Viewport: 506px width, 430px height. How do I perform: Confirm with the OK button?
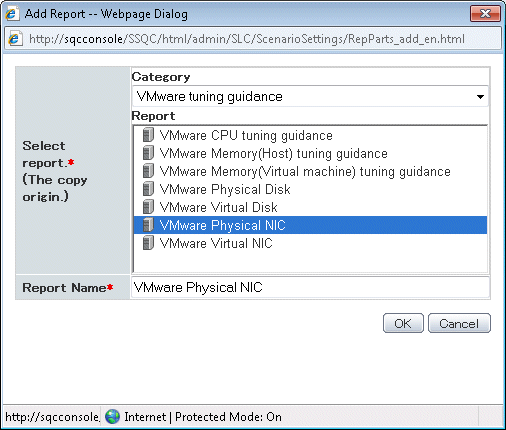coord(403,323)
